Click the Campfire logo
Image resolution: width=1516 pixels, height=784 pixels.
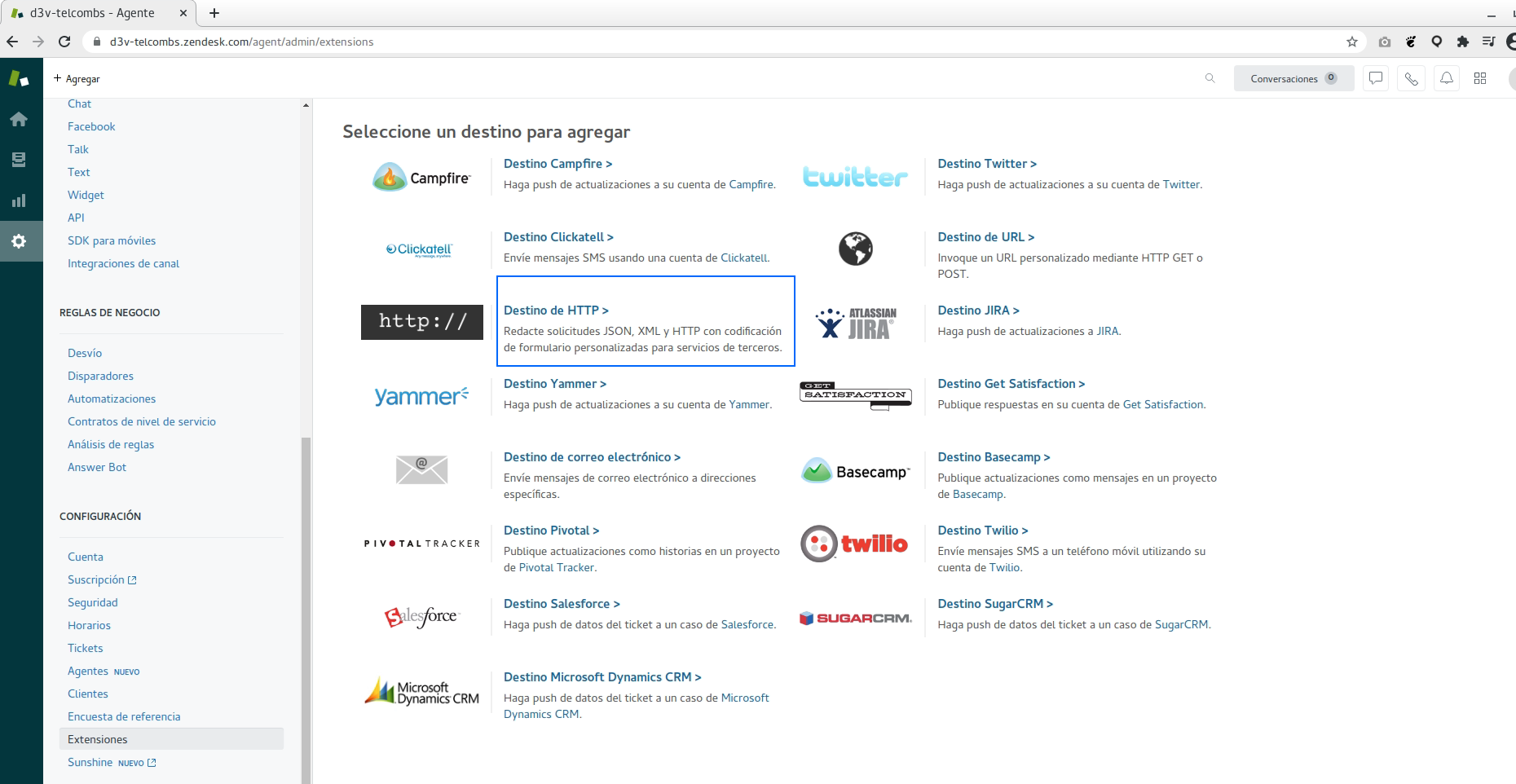[421, 177]
